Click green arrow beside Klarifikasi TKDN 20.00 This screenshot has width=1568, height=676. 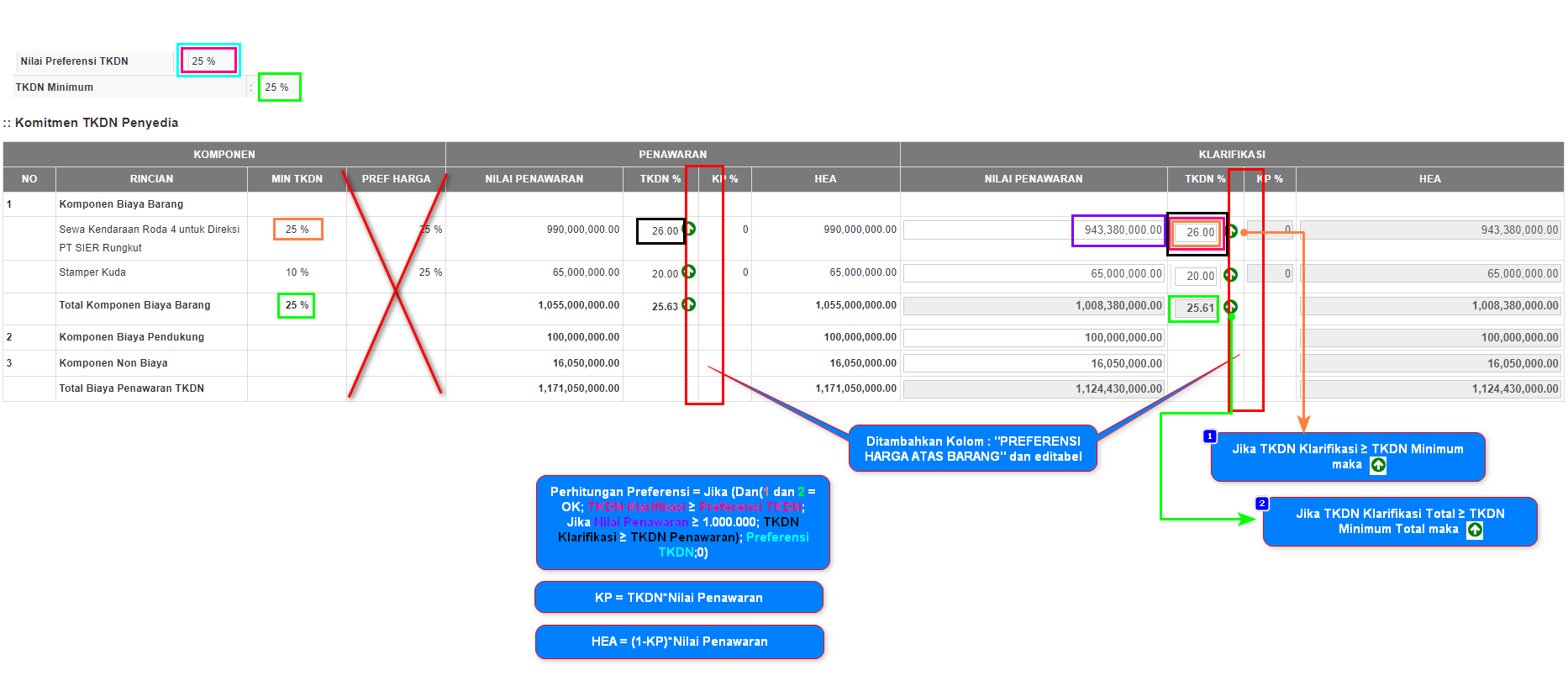coord(1230,275)
